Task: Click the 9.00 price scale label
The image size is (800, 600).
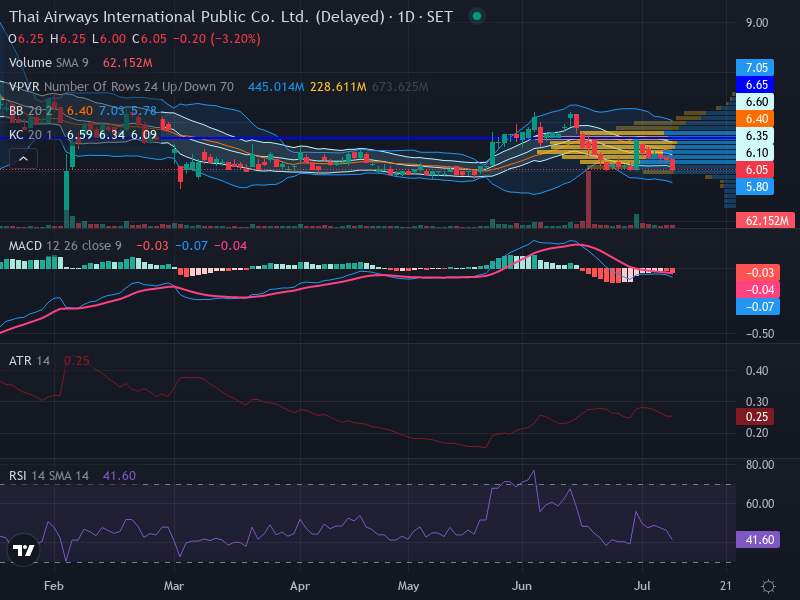Action: (x=757, y=23)
